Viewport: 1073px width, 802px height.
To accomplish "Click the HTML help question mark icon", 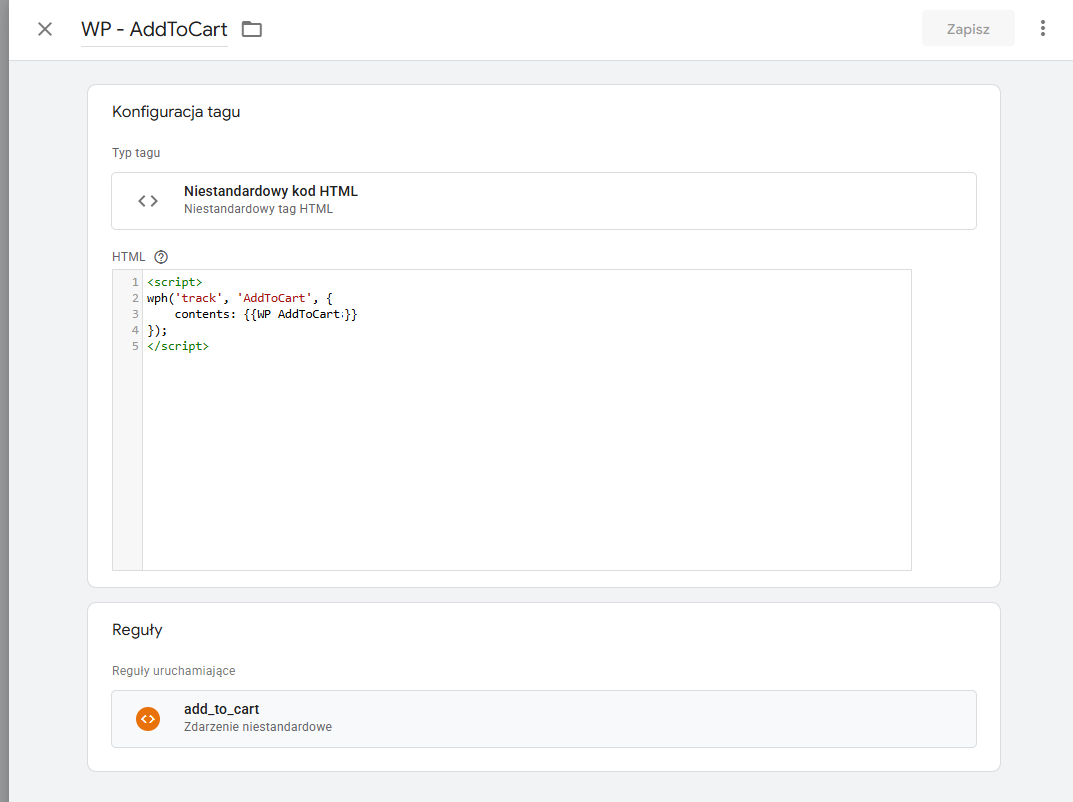I will [161, 257].
